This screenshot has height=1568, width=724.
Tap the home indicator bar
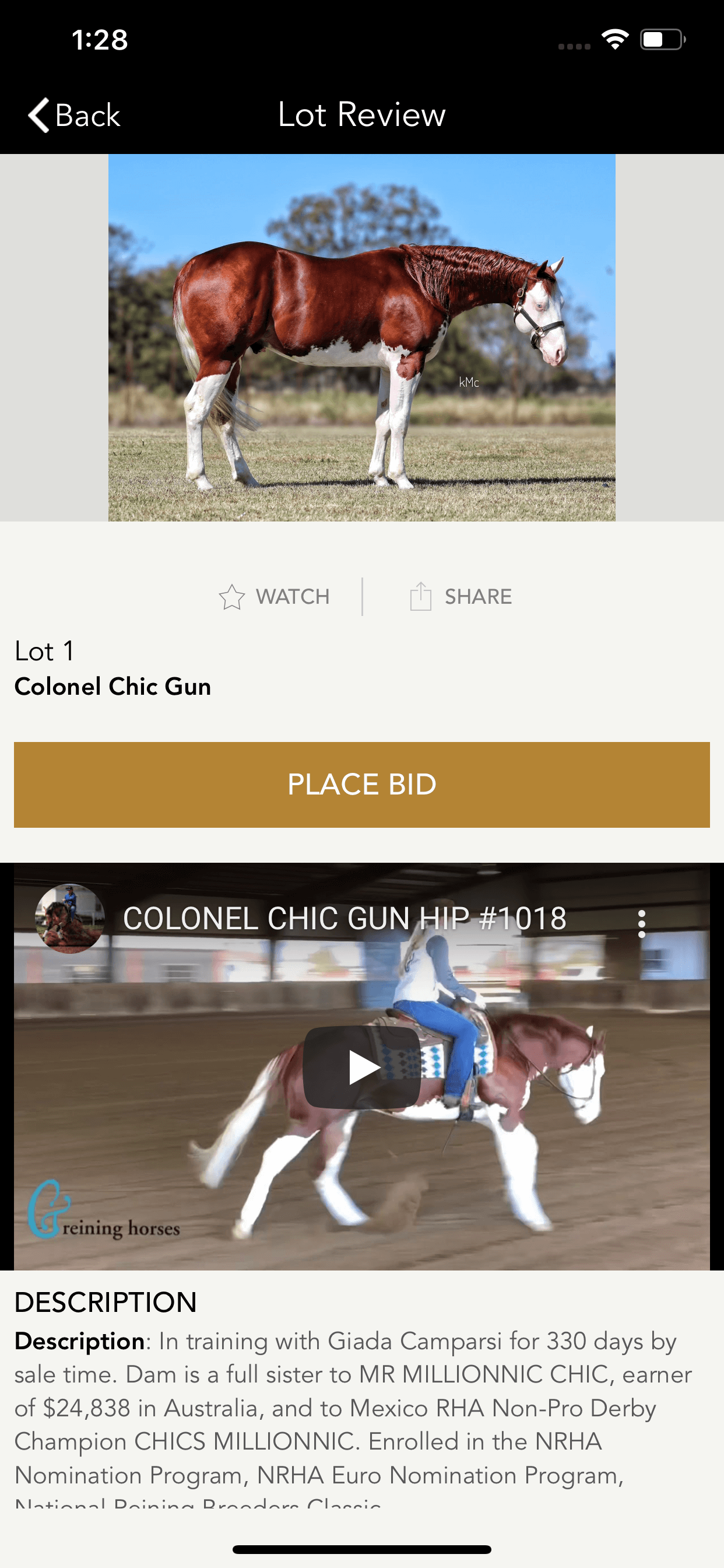click(x=362, y=1549)
